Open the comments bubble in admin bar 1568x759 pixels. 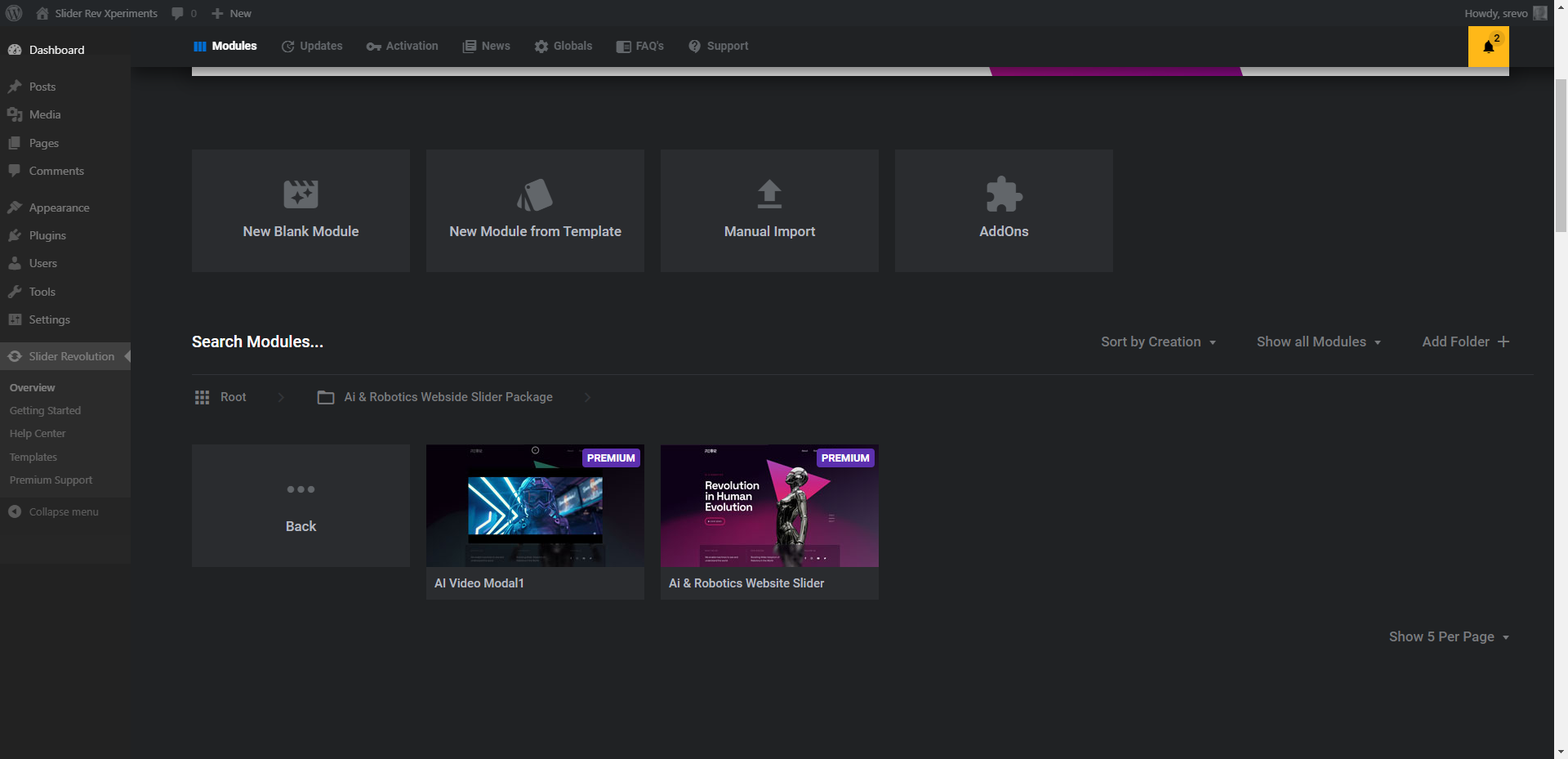pyautogui.click(x=177, y=13)
